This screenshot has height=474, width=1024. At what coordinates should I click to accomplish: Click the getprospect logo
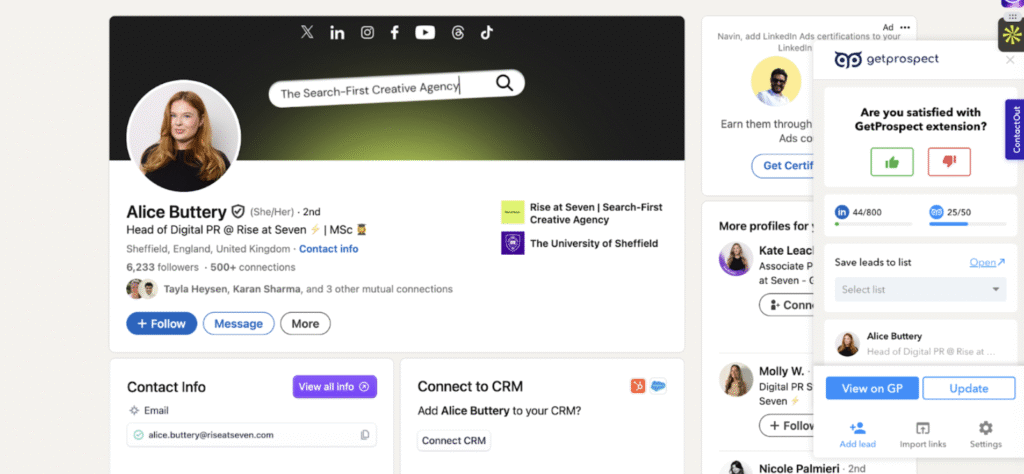886,59
